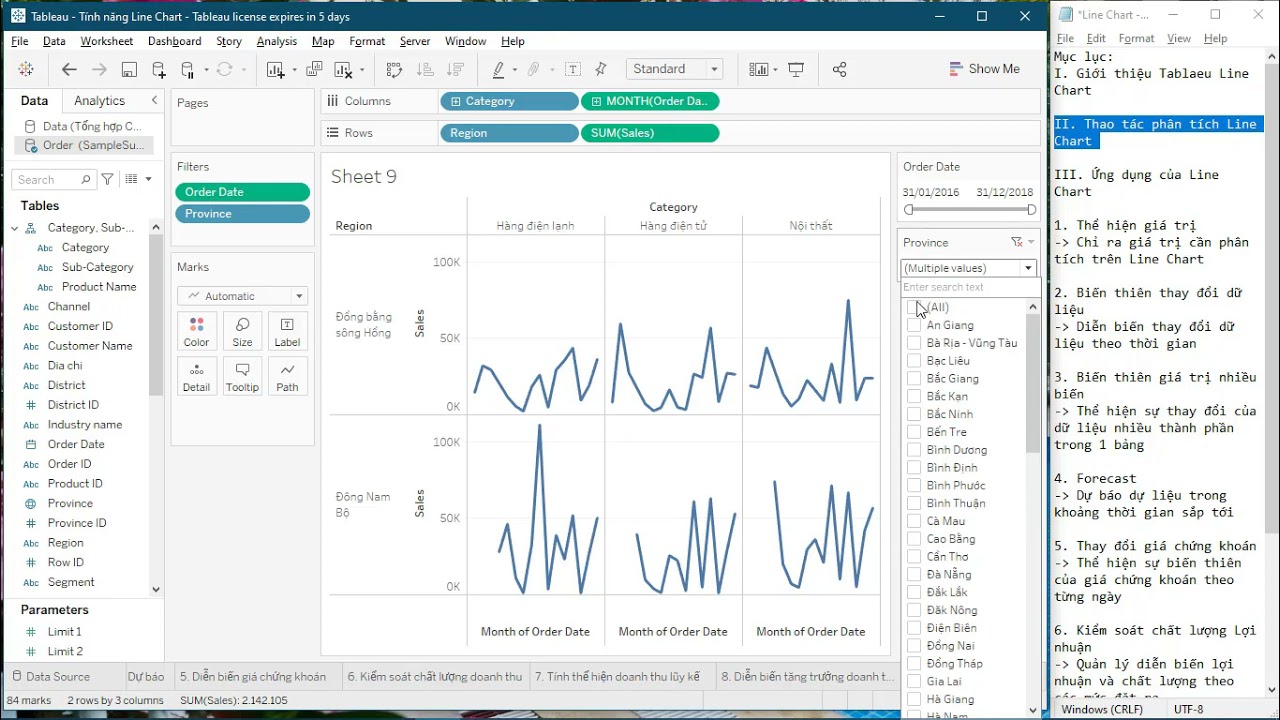This screenshot has width=1280, height=720.
Task: Click the Tableau start page logo icon
Action: point(26,69)
